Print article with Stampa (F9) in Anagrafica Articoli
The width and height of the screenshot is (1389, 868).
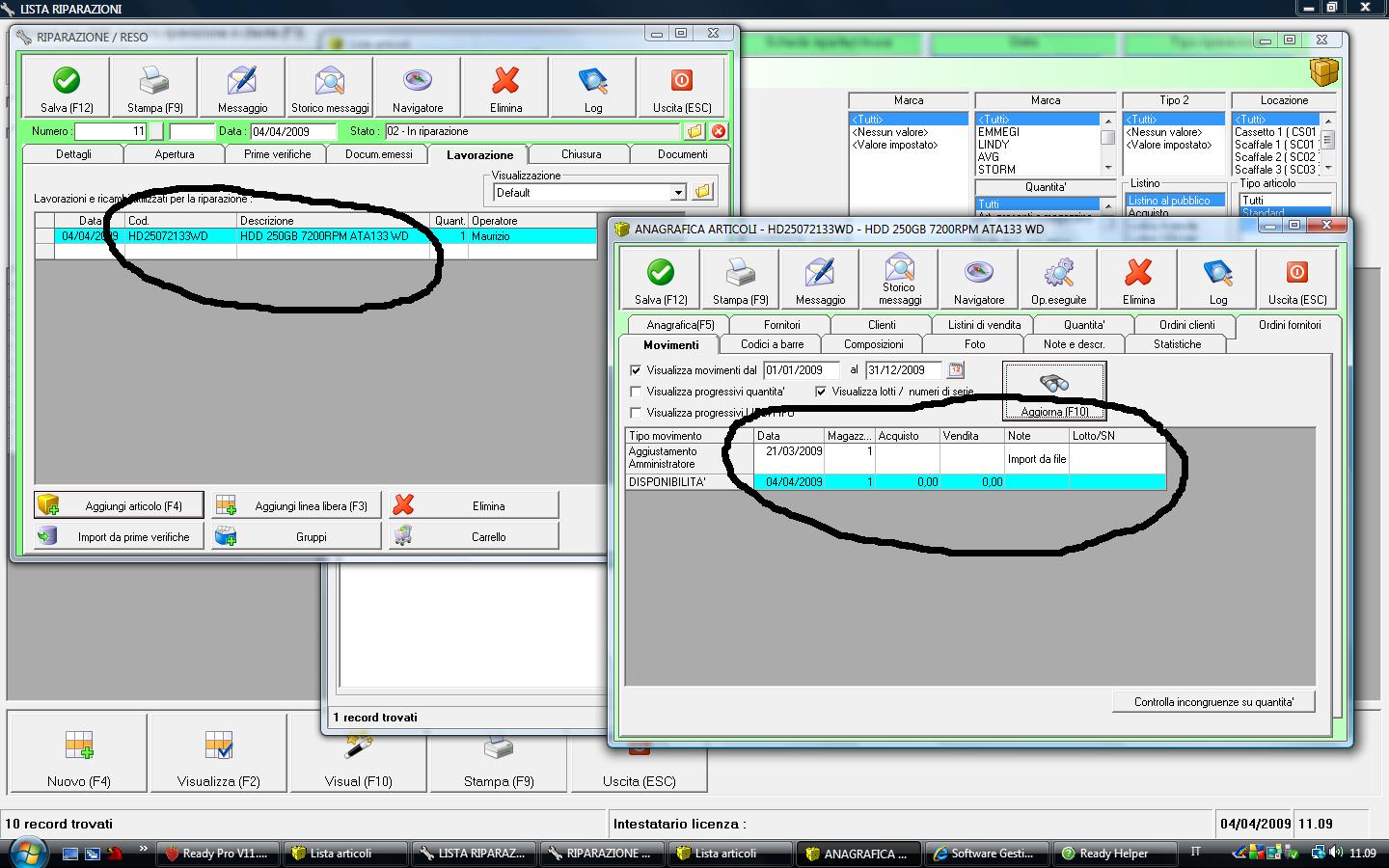tap(741, 280)
